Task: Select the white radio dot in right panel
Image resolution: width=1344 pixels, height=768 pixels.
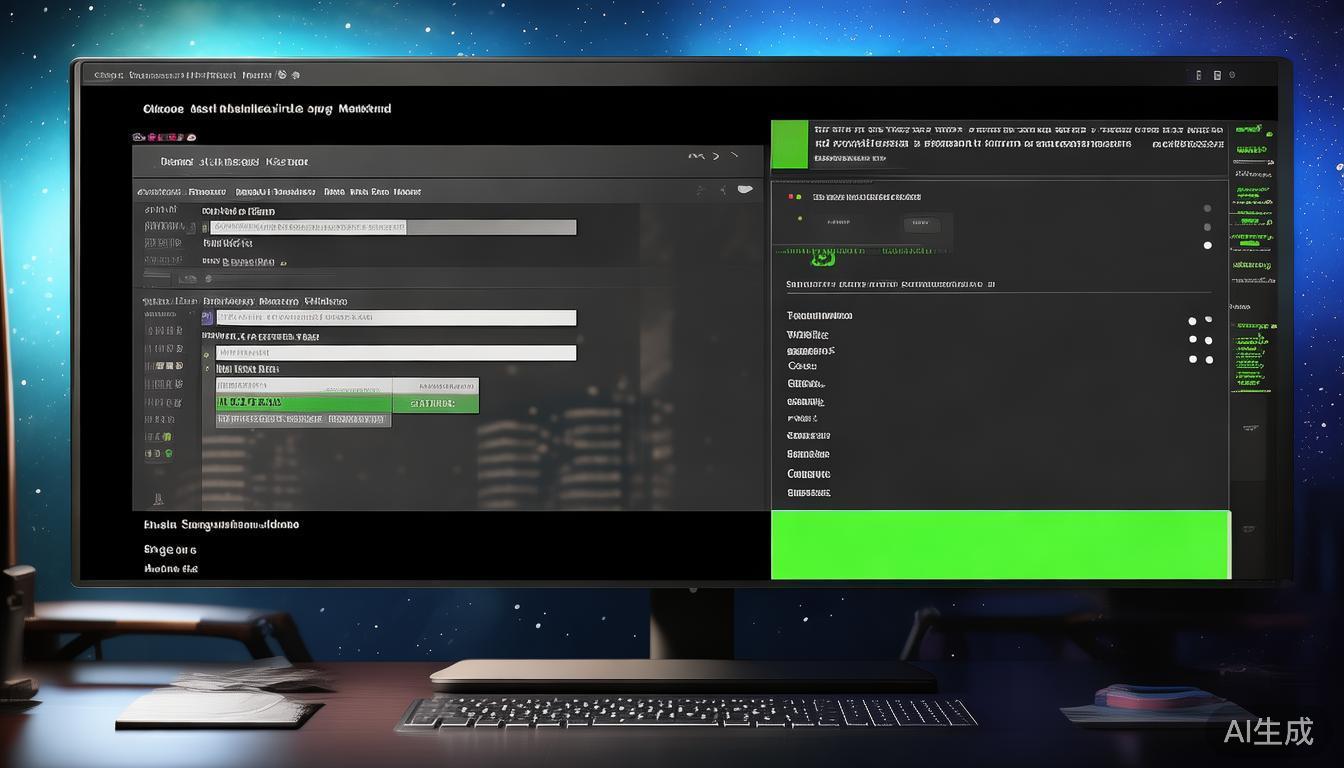Action: [1207, 245]
